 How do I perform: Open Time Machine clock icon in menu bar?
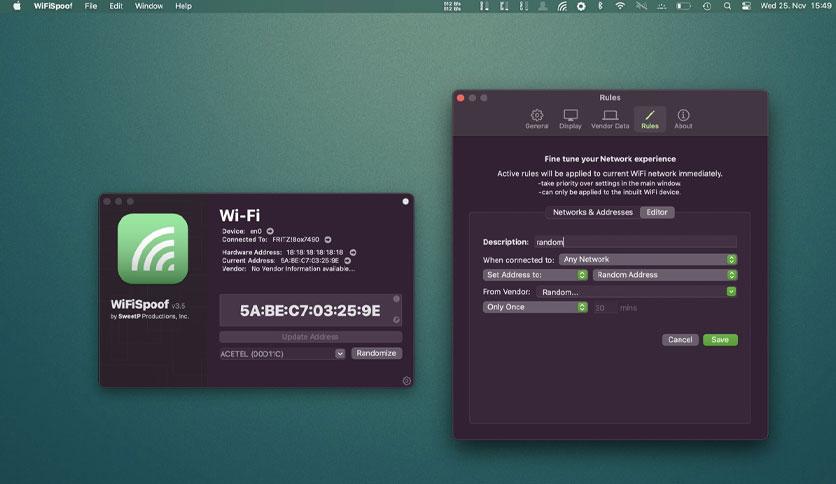[x=706, y=6]
